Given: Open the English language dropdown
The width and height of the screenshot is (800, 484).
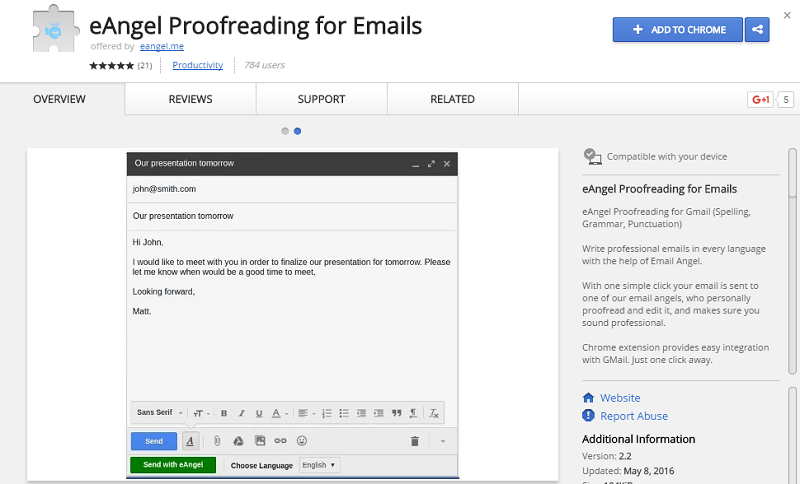Looking at the screenshot, I should tap(320, 465).
